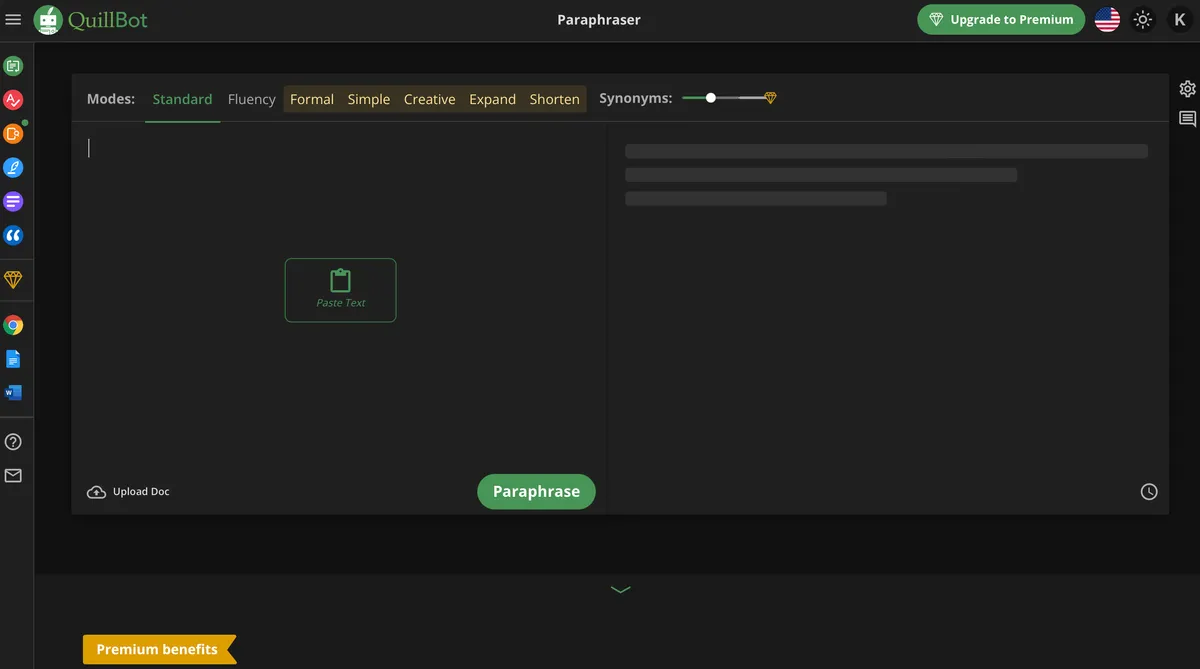Screen dimensions: 1200x669
Task: Click the Premium diamond icon in the sidebar
Action: 14,280
